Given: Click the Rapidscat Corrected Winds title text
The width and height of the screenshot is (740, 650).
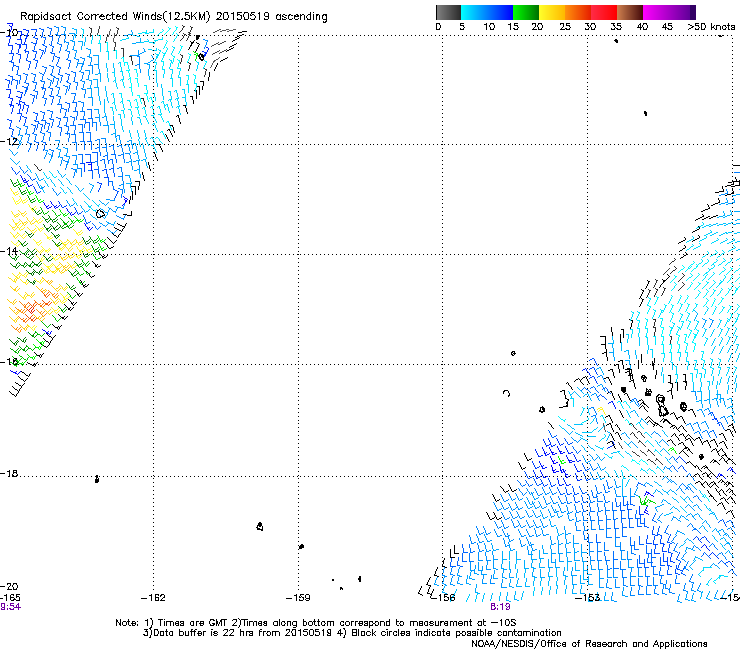Looking at the screenshot, I should pos(174,16).
